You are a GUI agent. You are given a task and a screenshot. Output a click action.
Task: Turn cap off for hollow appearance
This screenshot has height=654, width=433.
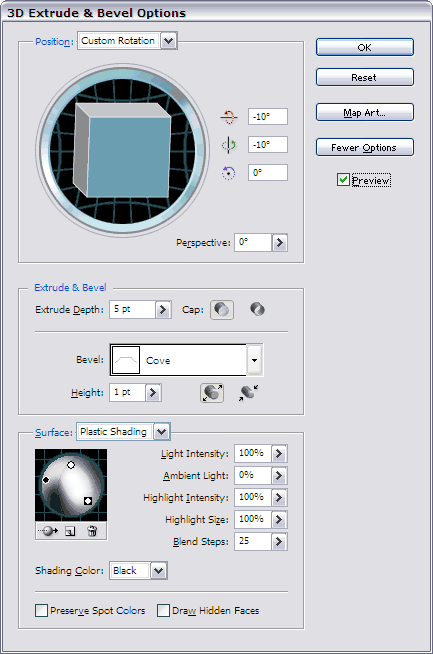[x=257, y=309]
